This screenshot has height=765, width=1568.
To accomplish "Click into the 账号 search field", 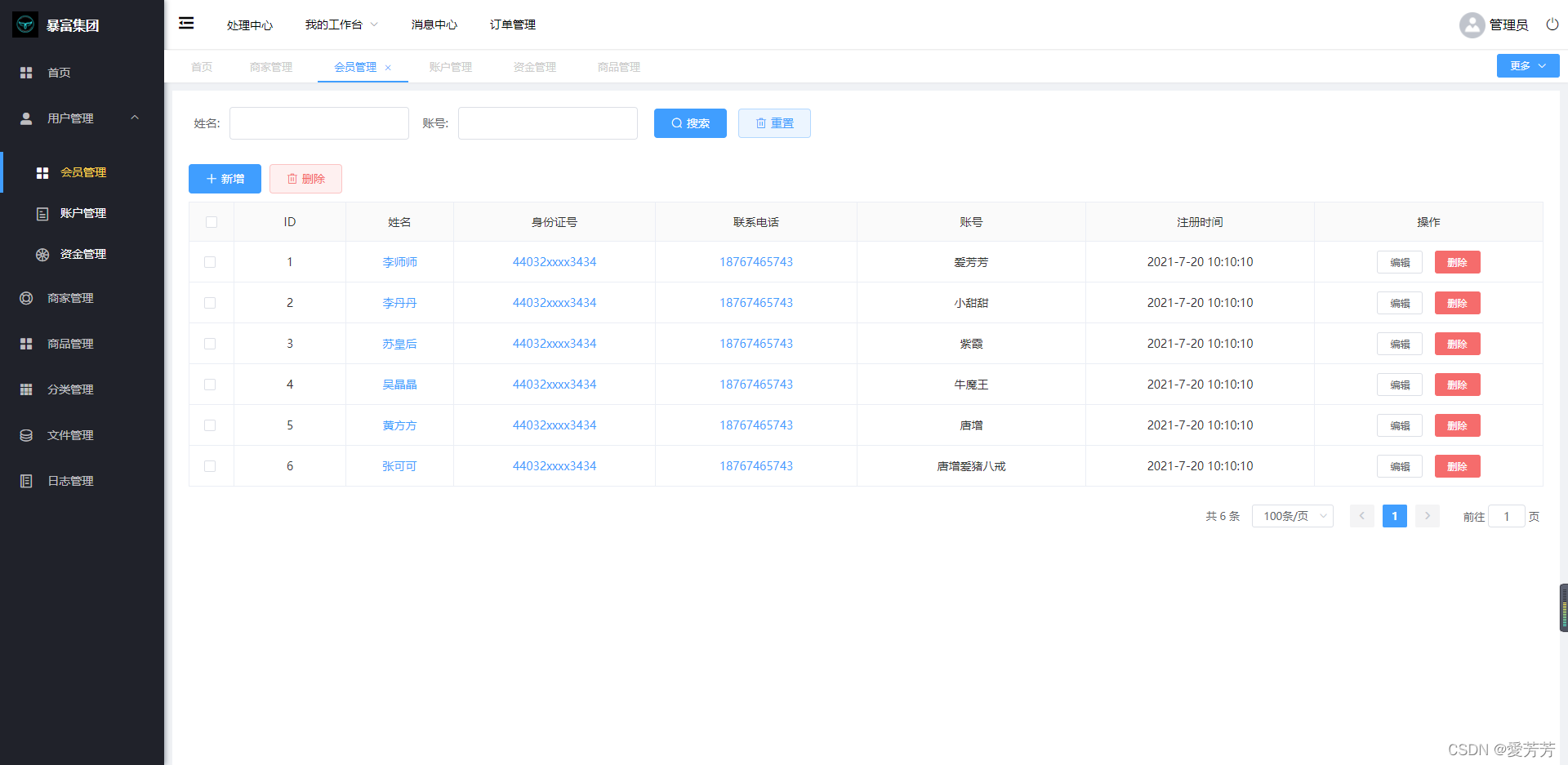I will pos(548,123).
